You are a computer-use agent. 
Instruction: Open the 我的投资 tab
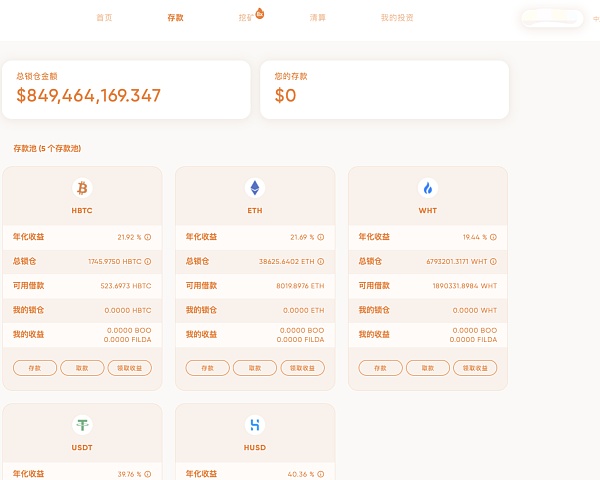[397, 18]
